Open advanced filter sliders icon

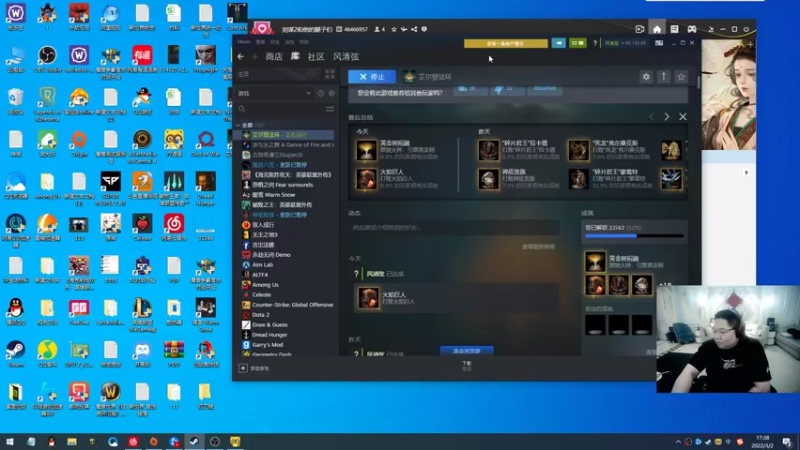point(330,109)
